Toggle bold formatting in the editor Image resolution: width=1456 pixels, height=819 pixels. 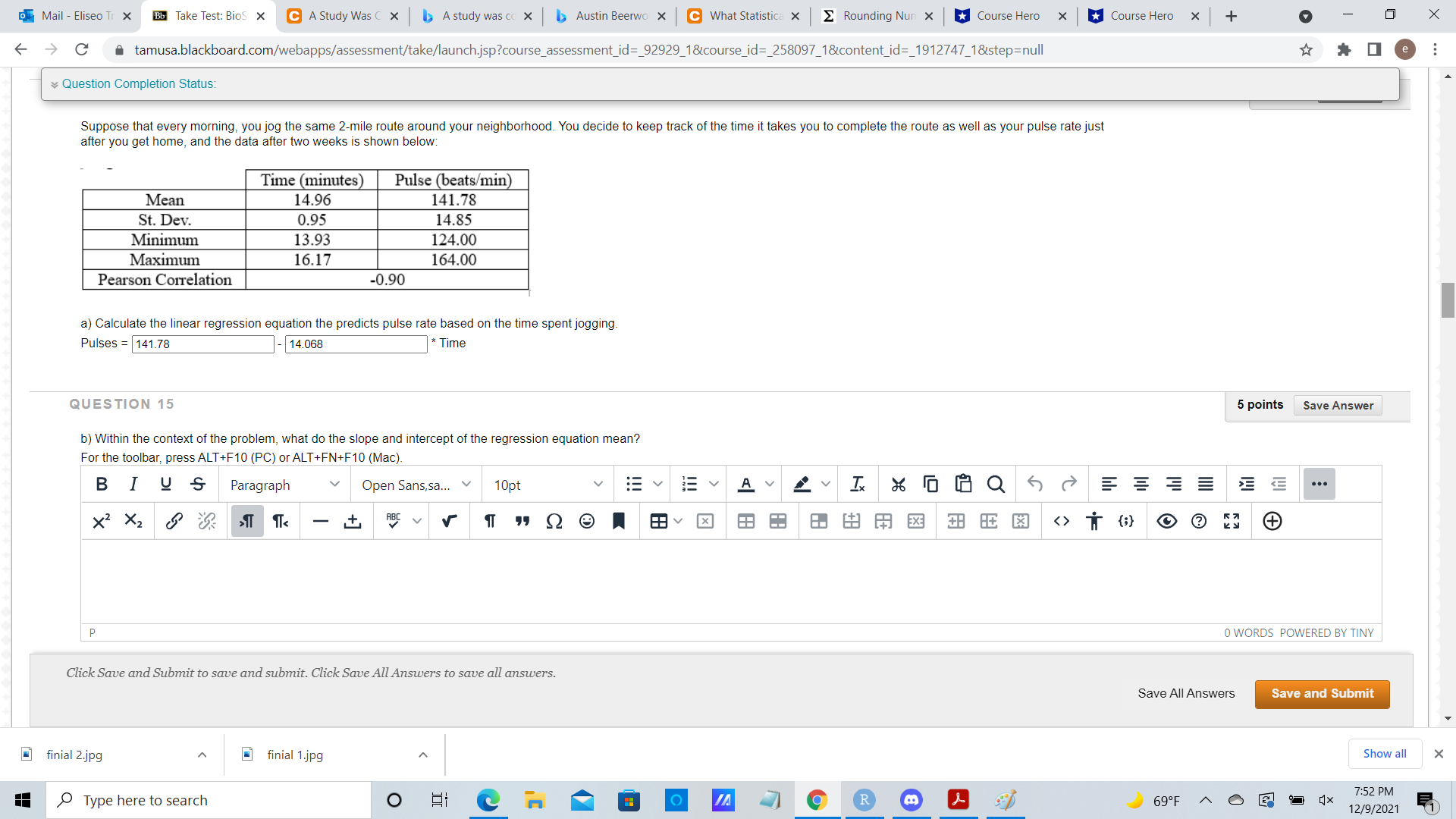click(x=102, y=484)
